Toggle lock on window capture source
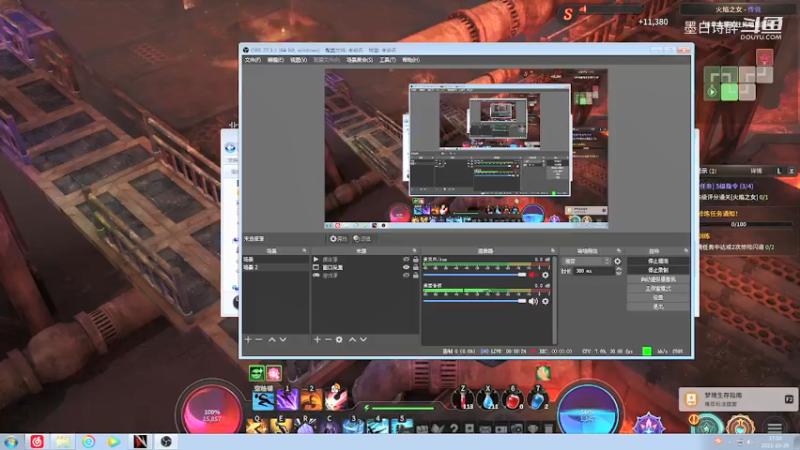 415,267
